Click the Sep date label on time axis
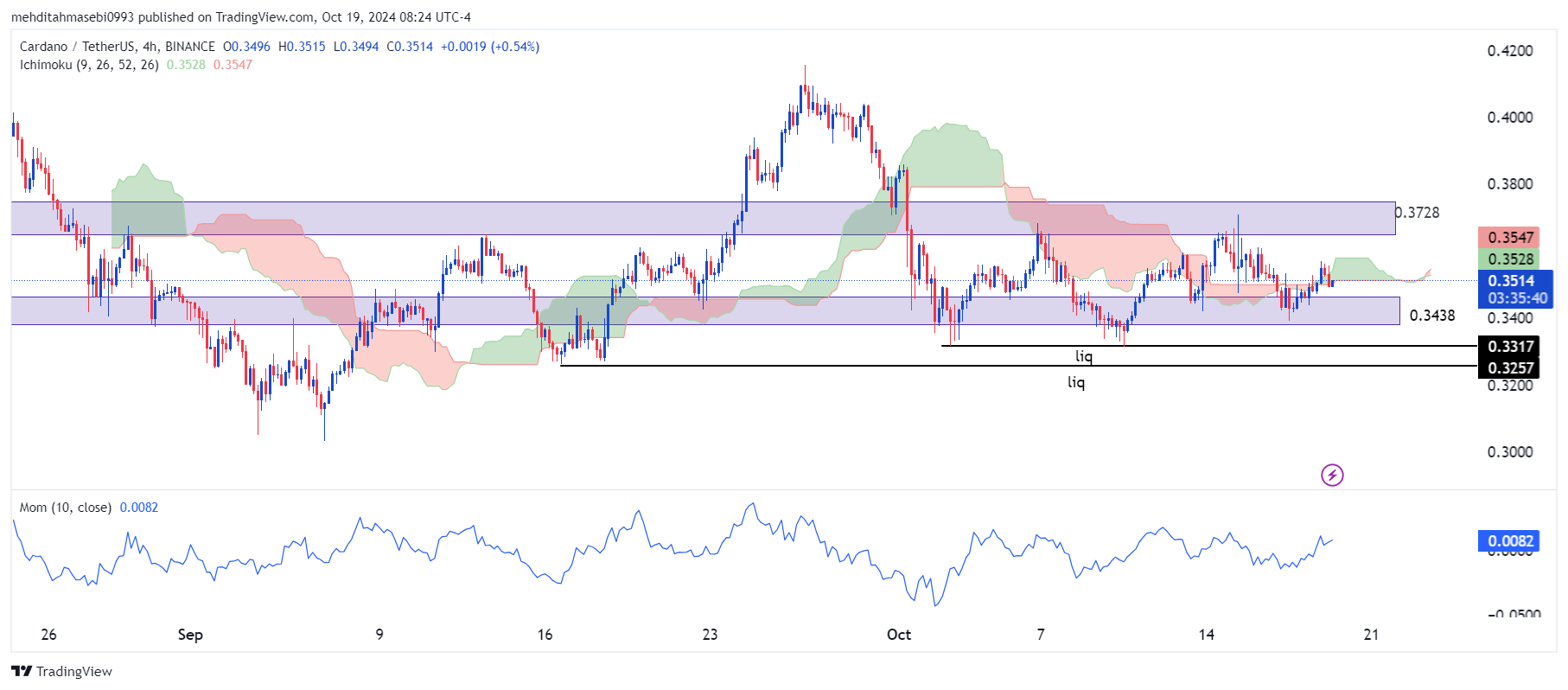The image size is (1568, 690). point(190,635)
